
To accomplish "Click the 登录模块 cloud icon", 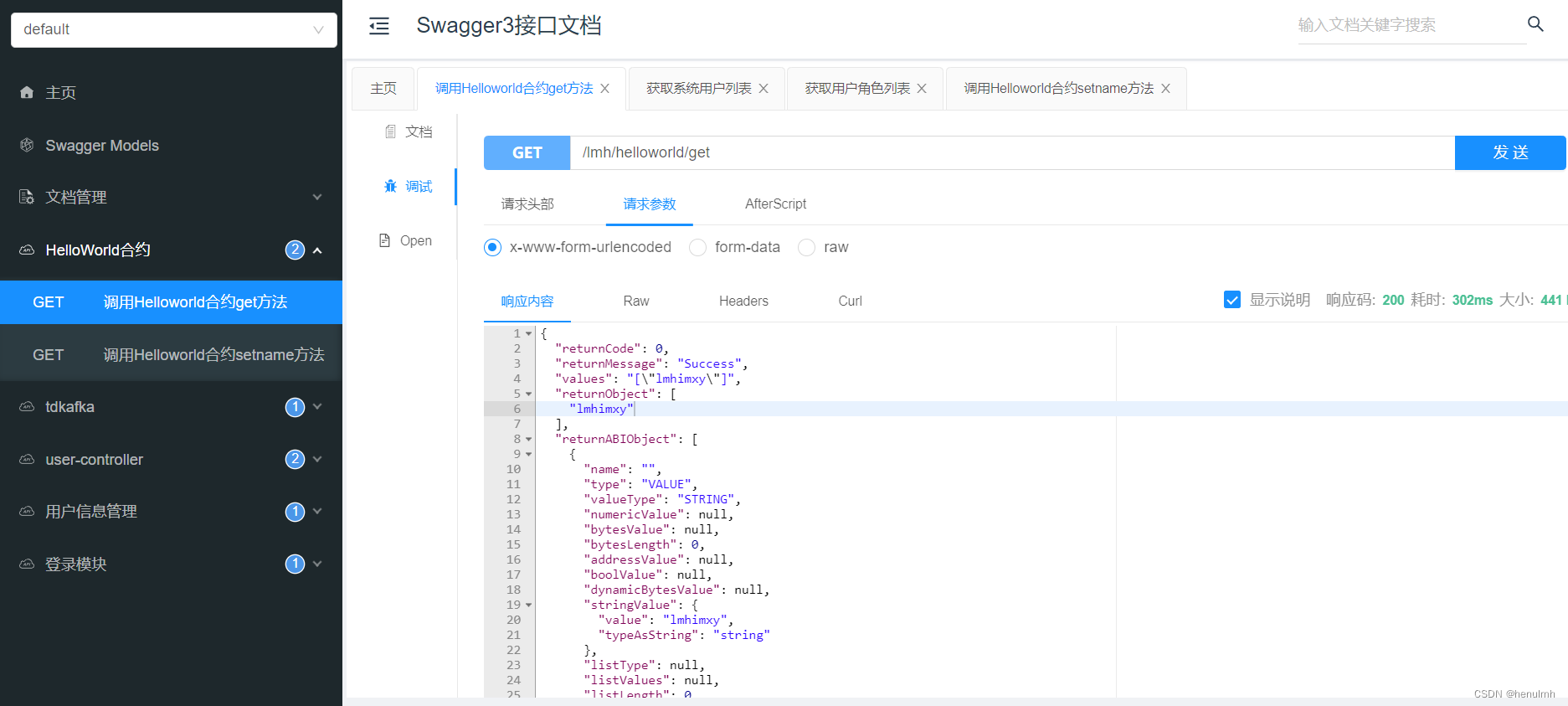I will pos(27,564).
